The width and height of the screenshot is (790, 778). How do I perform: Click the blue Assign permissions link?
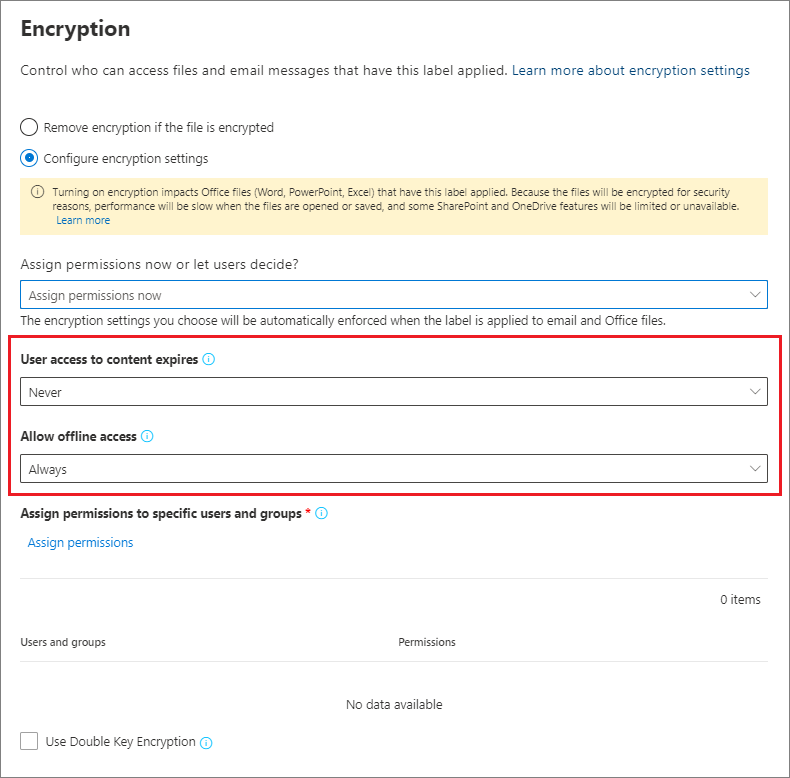80,543
